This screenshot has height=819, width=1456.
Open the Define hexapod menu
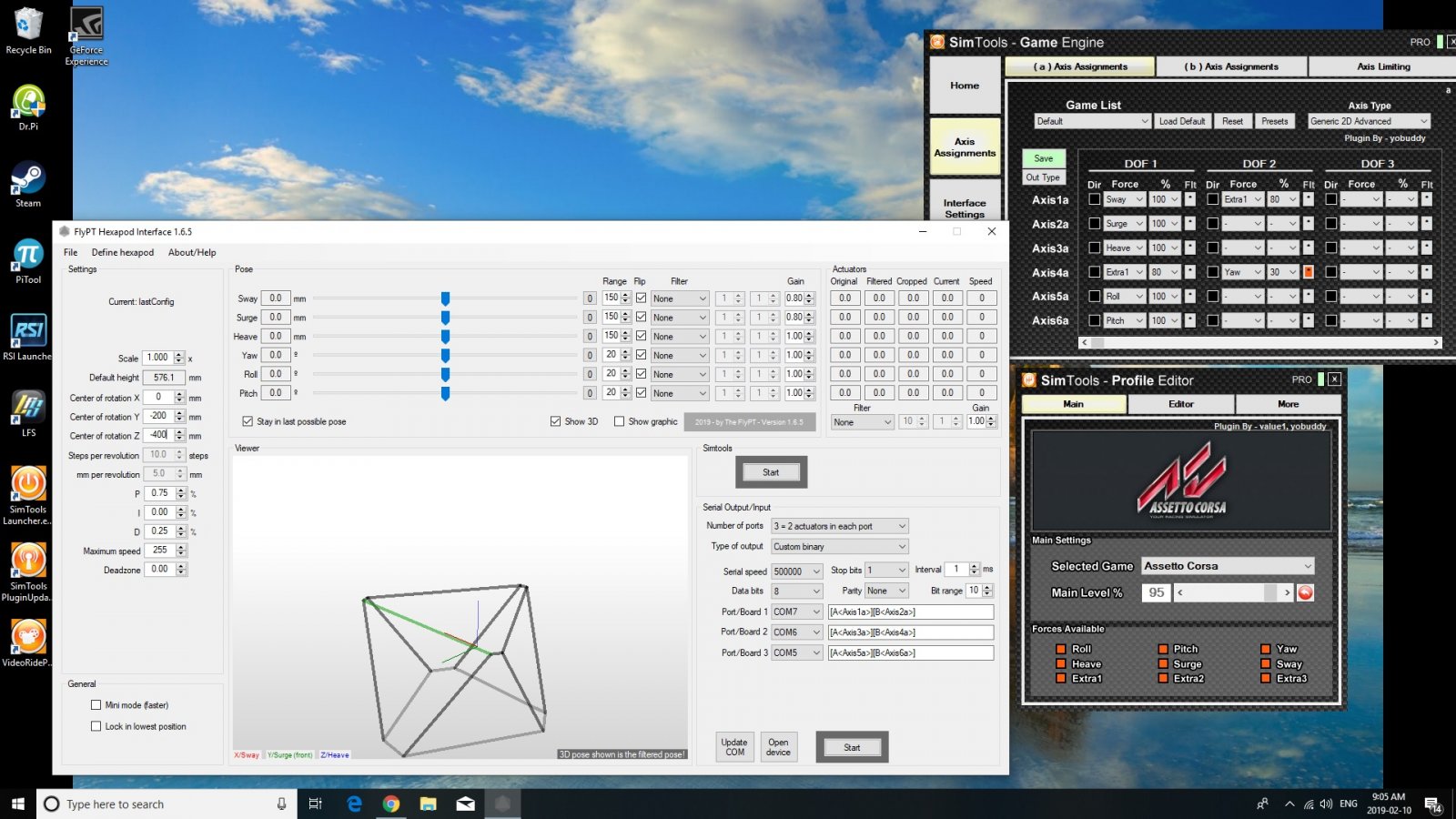pyautogui.click(x=122, y=252)
